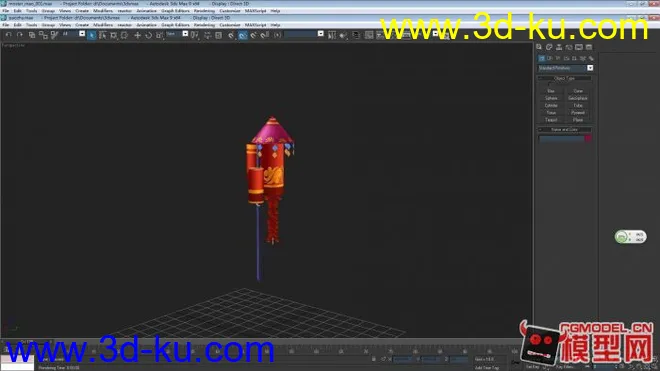Image resolution: width=660 pixels, height=371 pixels.
Task: Open the Rendering menu
Action: [204, 25]
